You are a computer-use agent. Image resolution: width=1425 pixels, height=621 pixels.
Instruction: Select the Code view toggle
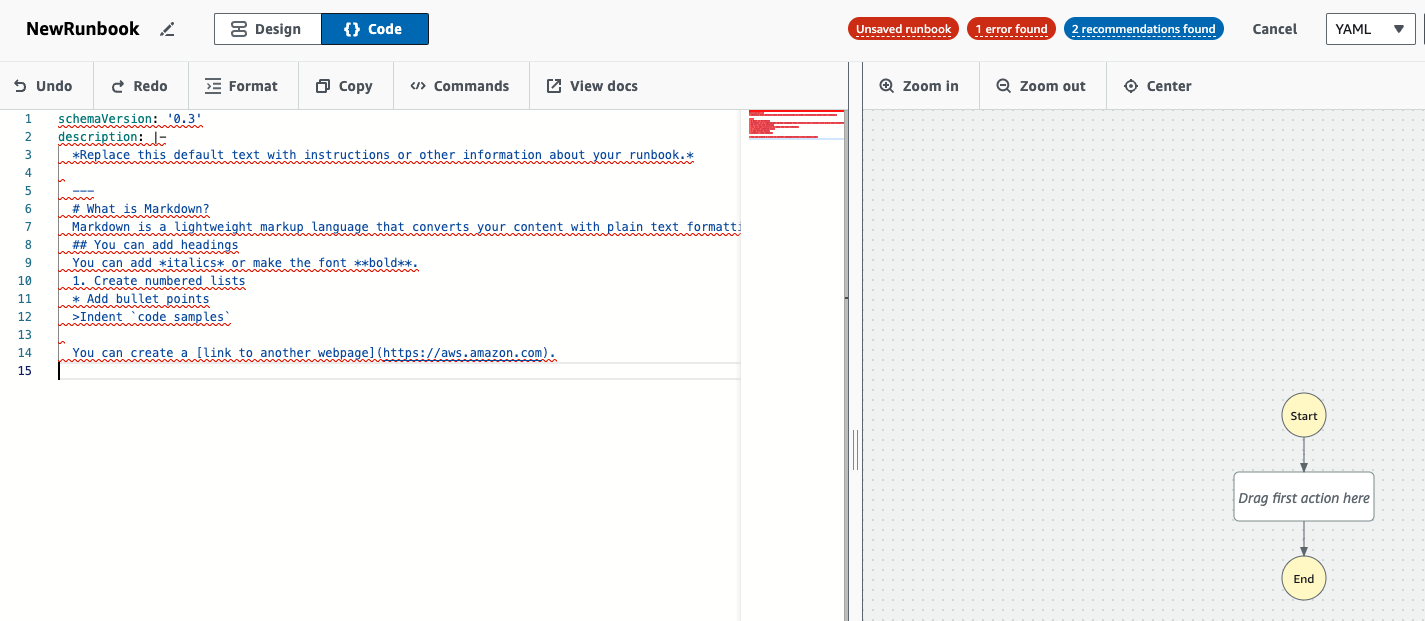374,29
